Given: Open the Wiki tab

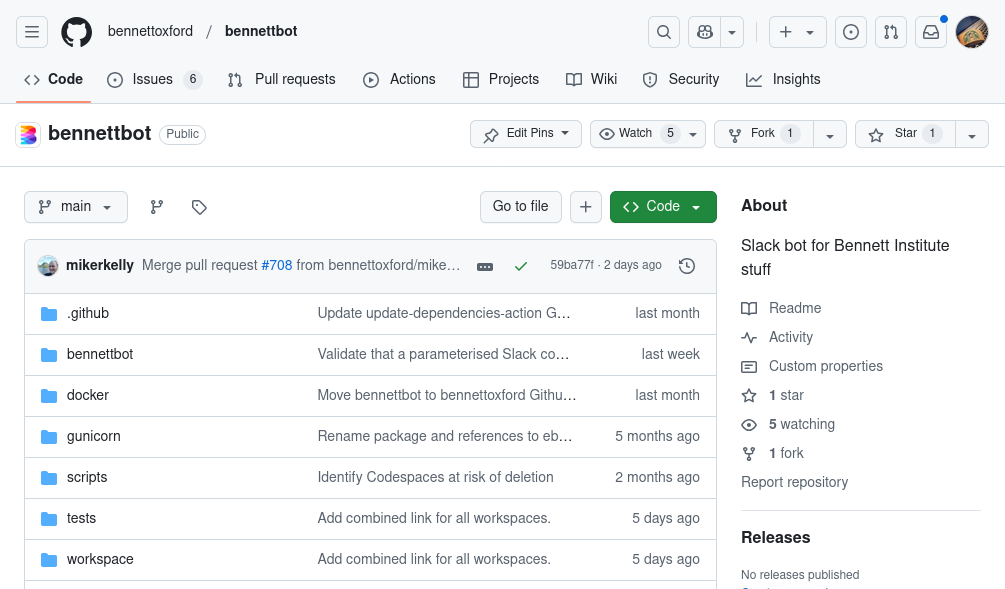Looking at the screenshot, I should coord(592,79).
